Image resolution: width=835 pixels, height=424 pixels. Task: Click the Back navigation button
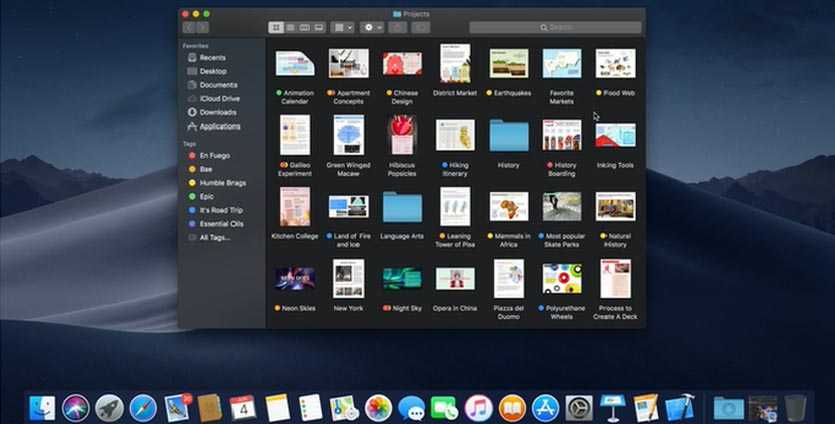click(x=189, y=28)
